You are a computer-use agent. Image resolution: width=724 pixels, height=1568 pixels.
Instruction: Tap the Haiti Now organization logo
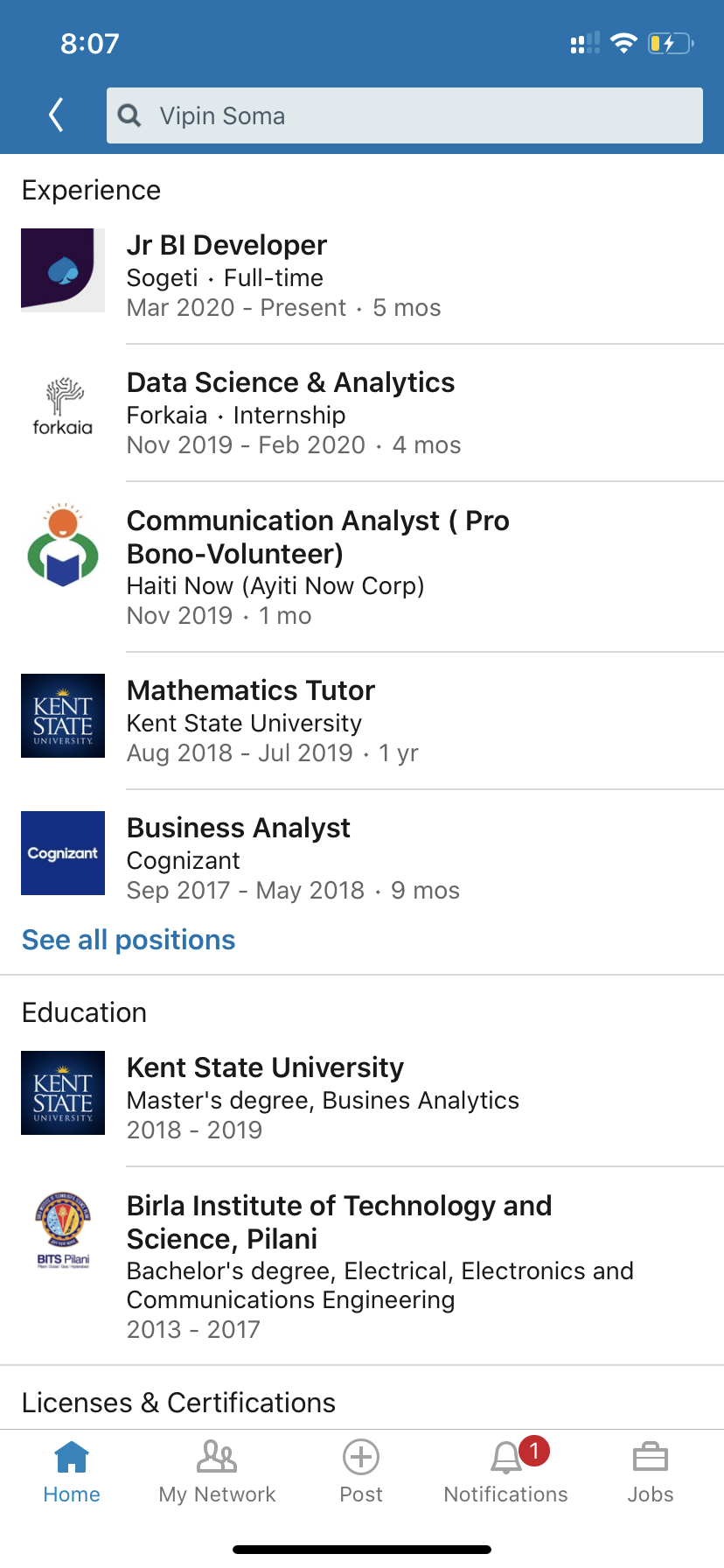pyautogui.click(x=63, y=546)
